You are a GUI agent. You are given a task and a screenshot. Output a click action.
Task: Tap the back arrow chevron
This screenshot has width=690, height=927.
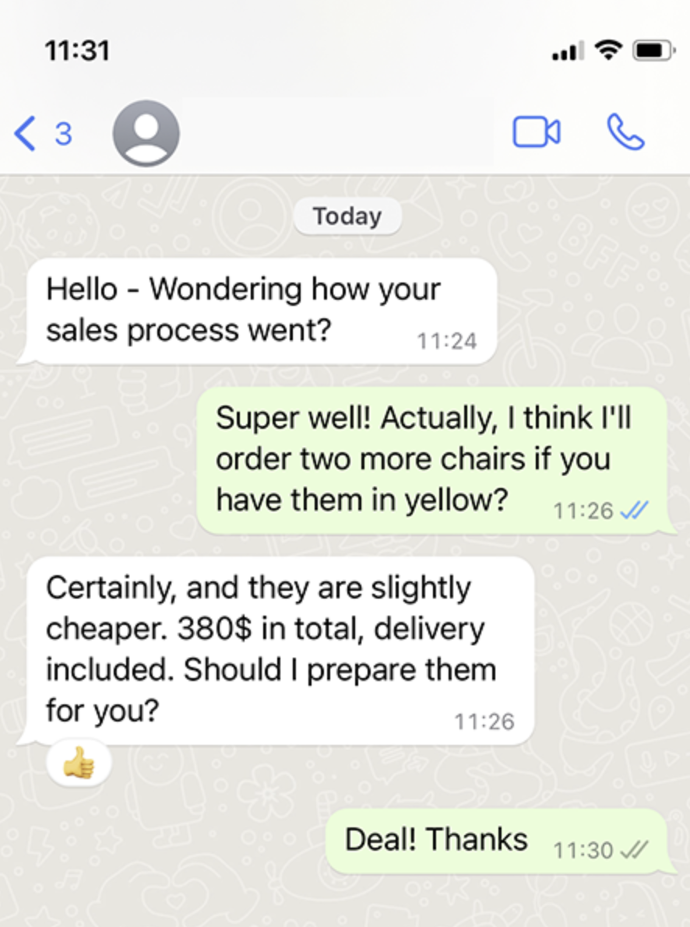point(25,134)
